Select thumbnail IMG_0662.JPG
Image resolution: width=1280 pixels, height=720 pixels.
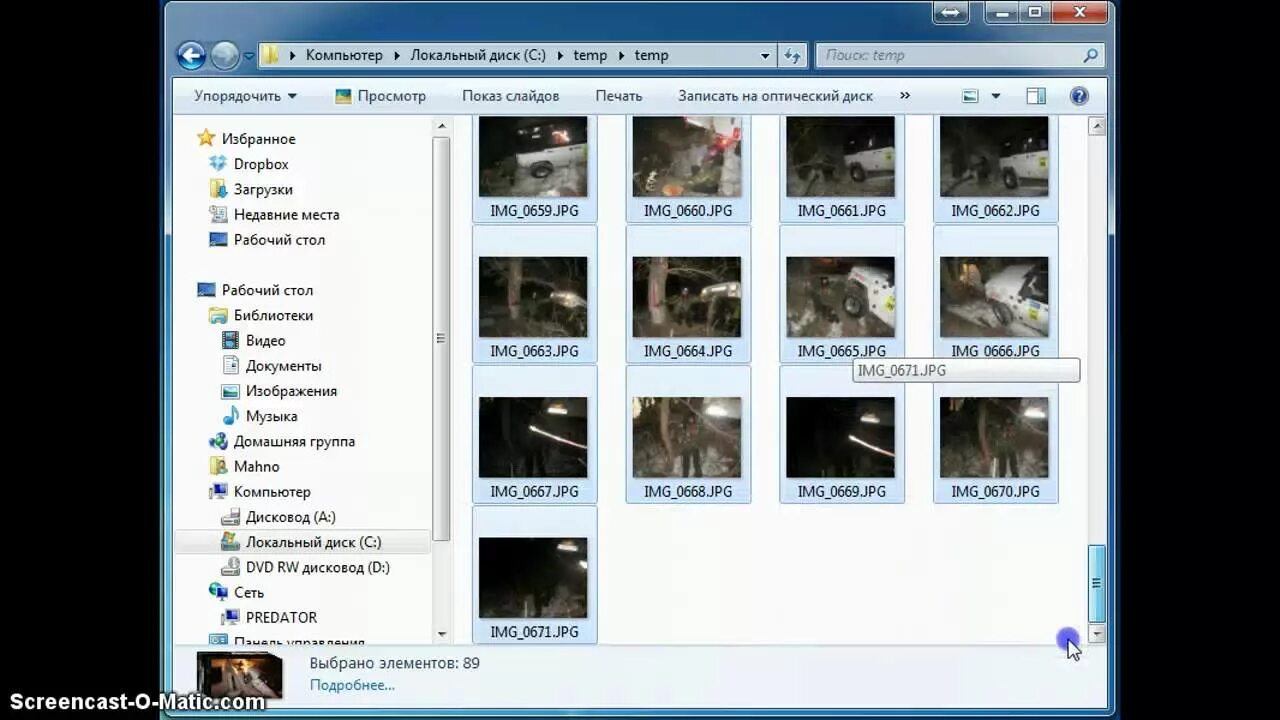point(995,167)
